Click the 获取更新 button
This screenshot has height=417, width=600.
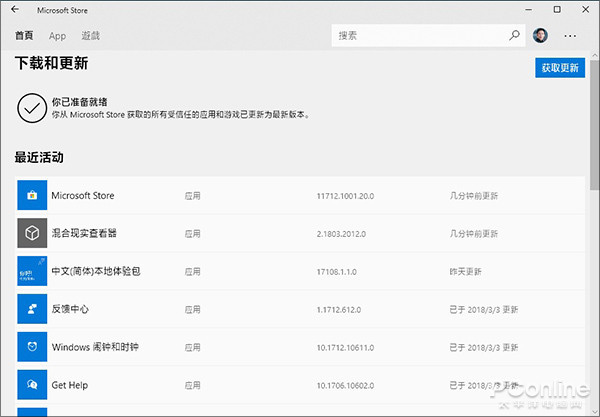(x=560, y=68)
